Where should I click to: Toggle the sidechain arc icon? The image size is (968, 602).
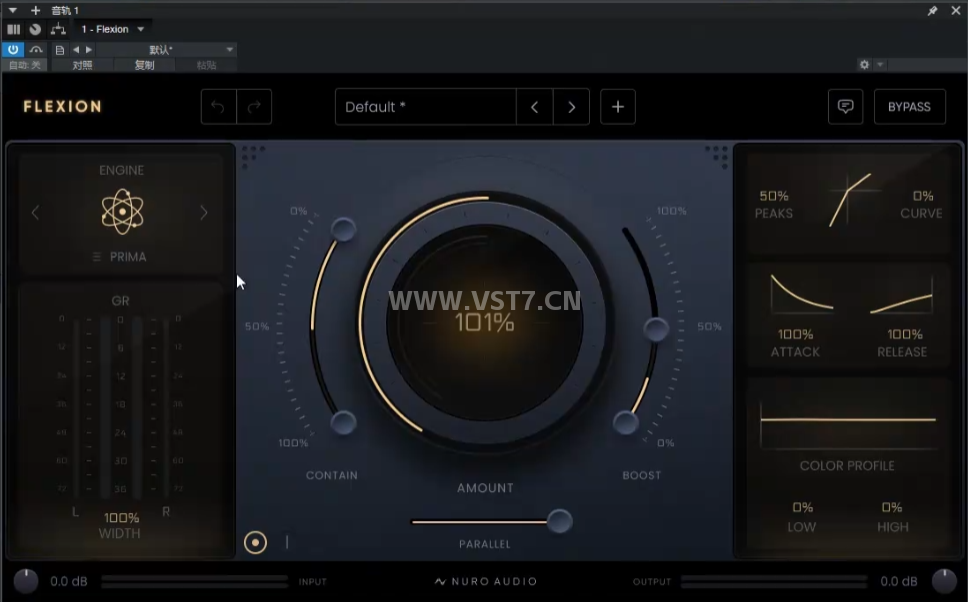coord(36,49)
